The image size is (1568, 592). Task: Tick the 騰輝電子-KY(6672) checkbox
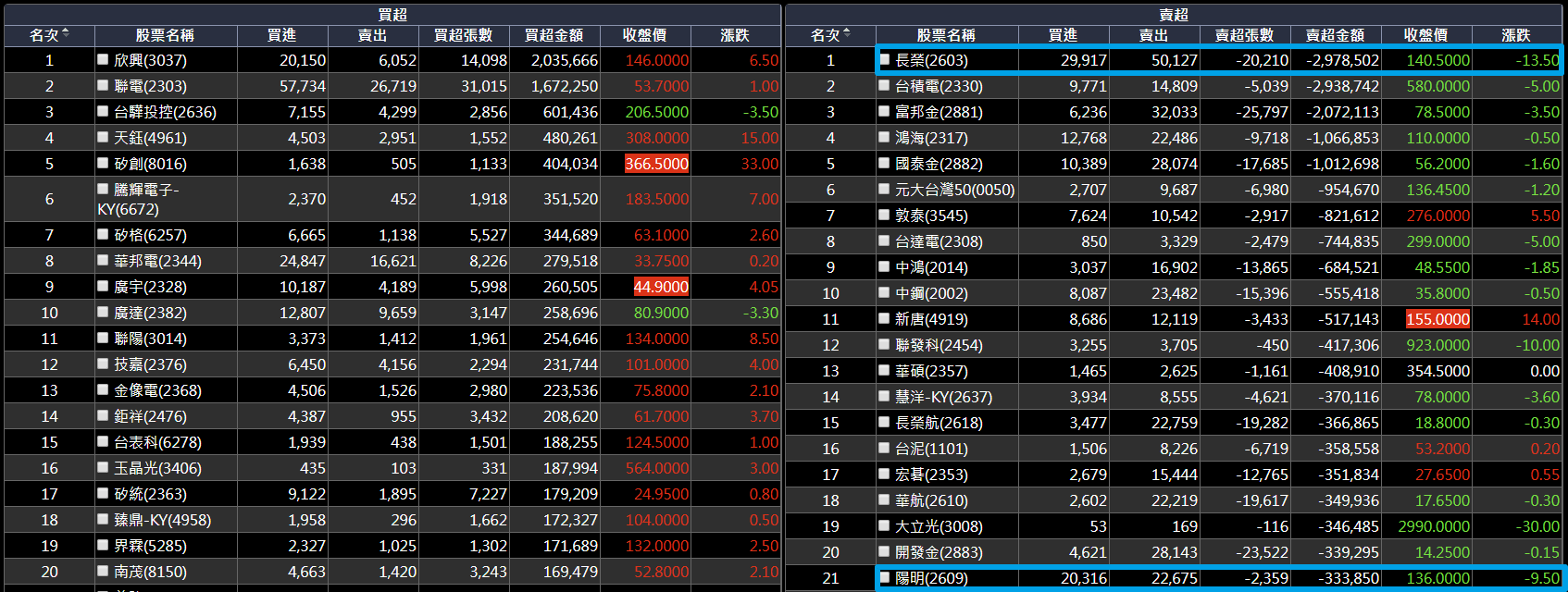[103, 189]
